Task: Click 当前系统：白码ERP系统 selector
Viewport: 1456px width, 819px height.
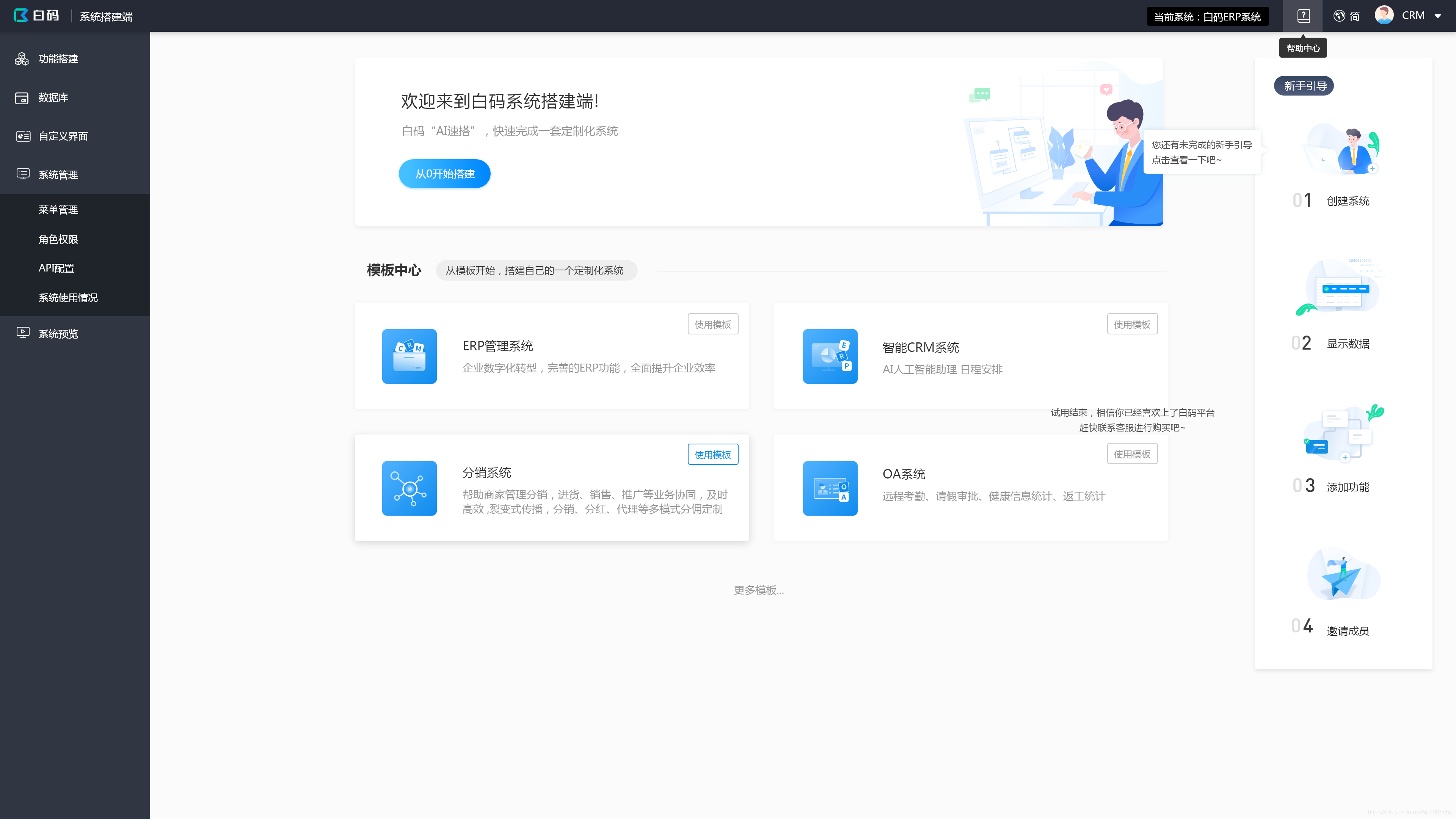Action: pyautogui.click(x=1207, y=16)
